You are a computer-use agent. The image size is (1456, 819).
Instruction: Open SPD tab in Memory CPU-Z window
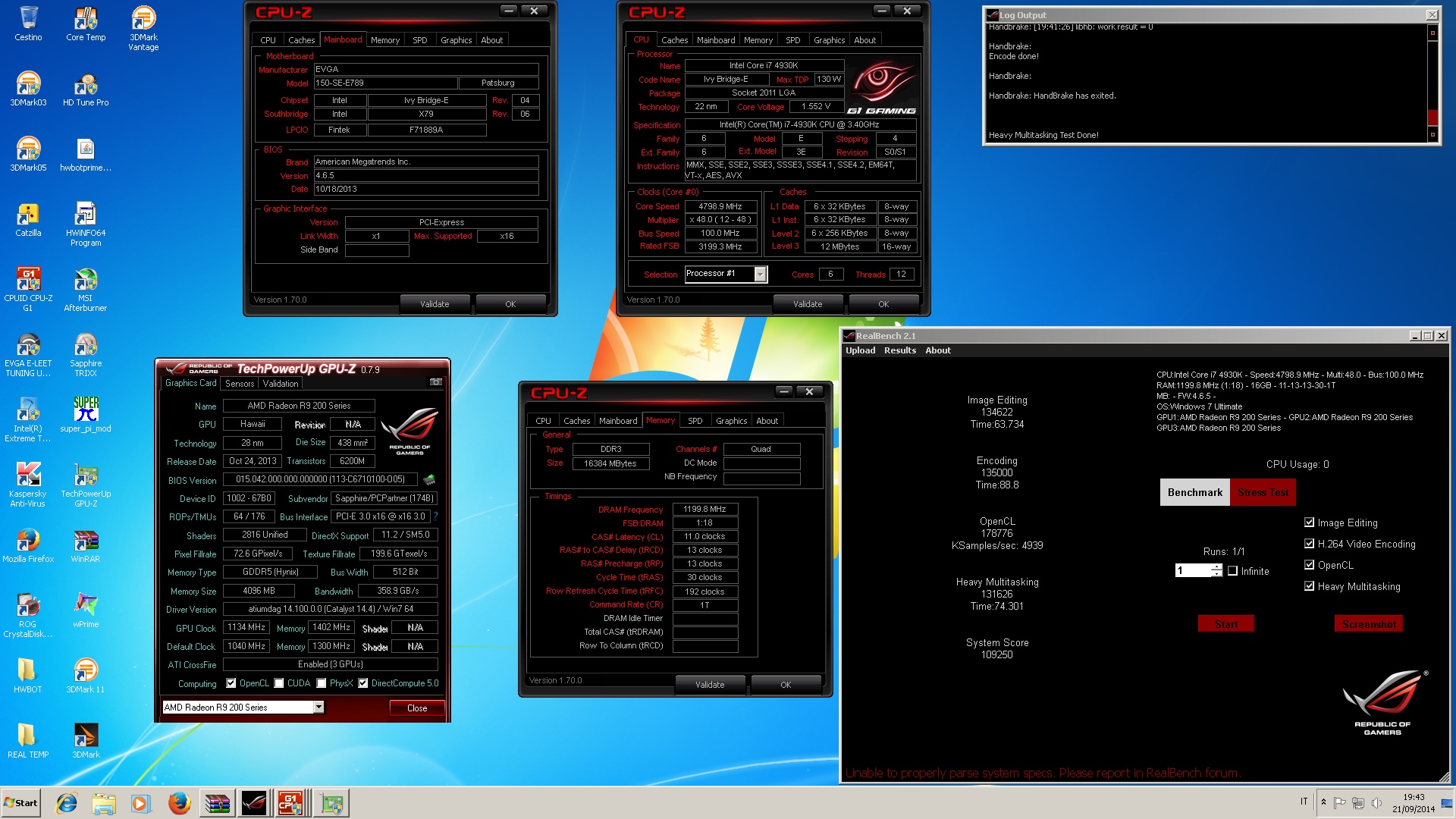click(695, 421)
